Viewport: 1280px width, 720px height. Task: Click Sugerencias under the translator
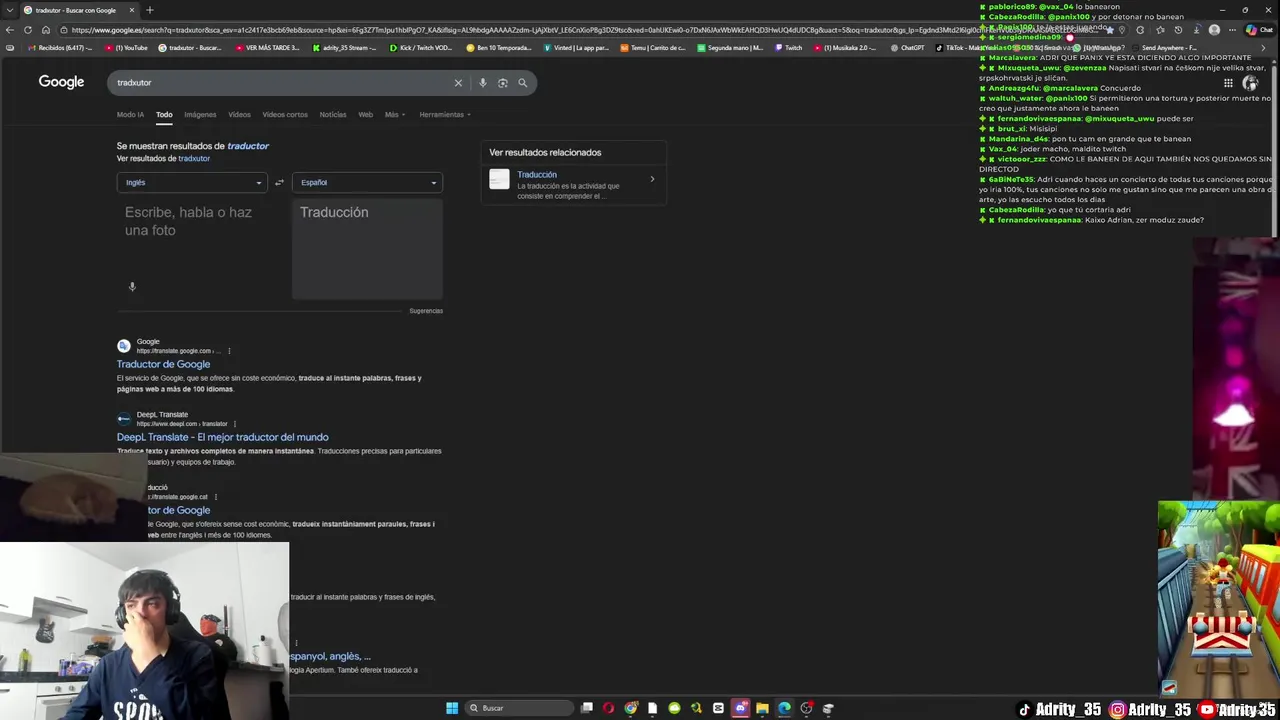(x=426, y=311)
